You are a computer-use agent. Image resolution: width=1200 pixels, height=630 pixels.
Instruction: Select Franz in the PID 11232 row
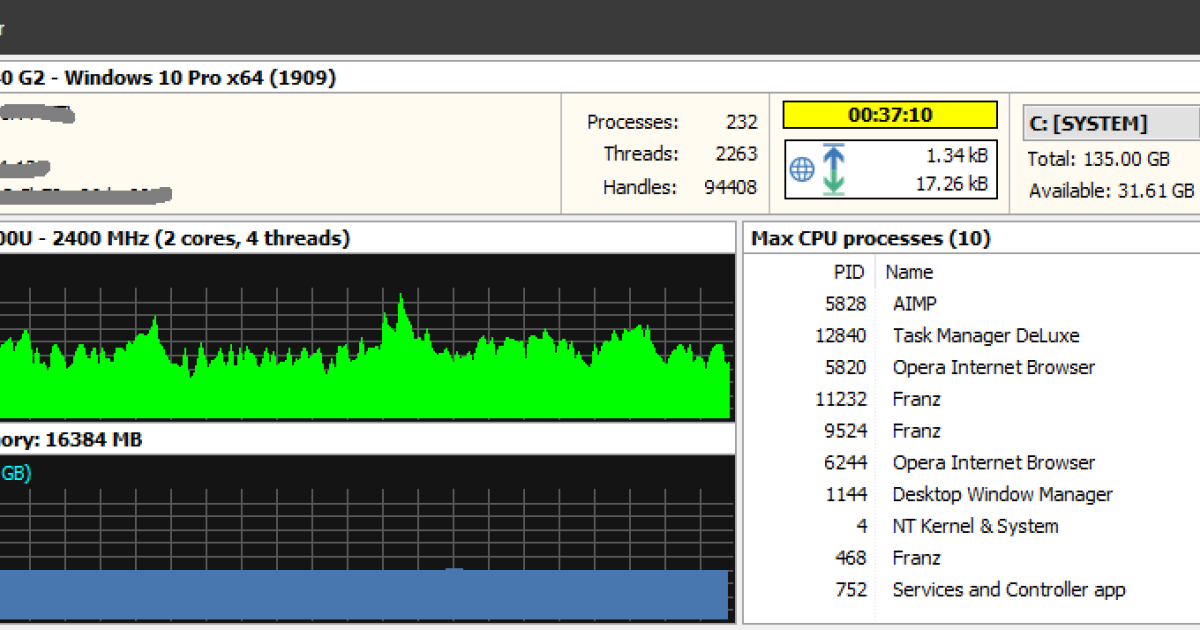click(x=917, y=400)
